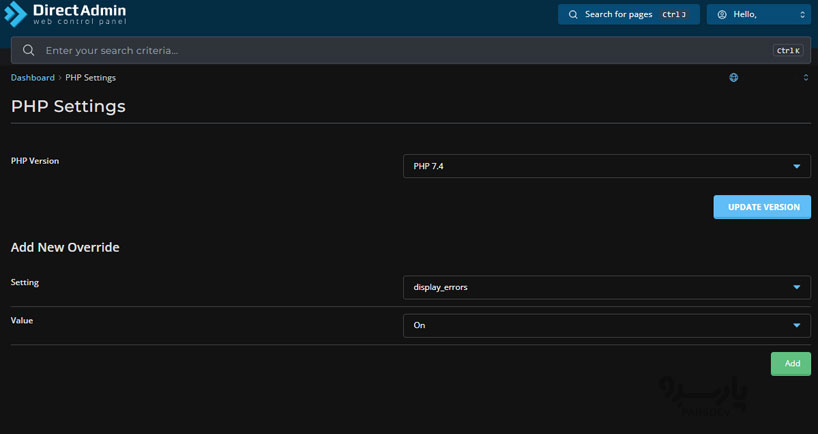Click the arrow in the display_errors dropdown
Screen dimensions: 818x434
coord(797,287)
